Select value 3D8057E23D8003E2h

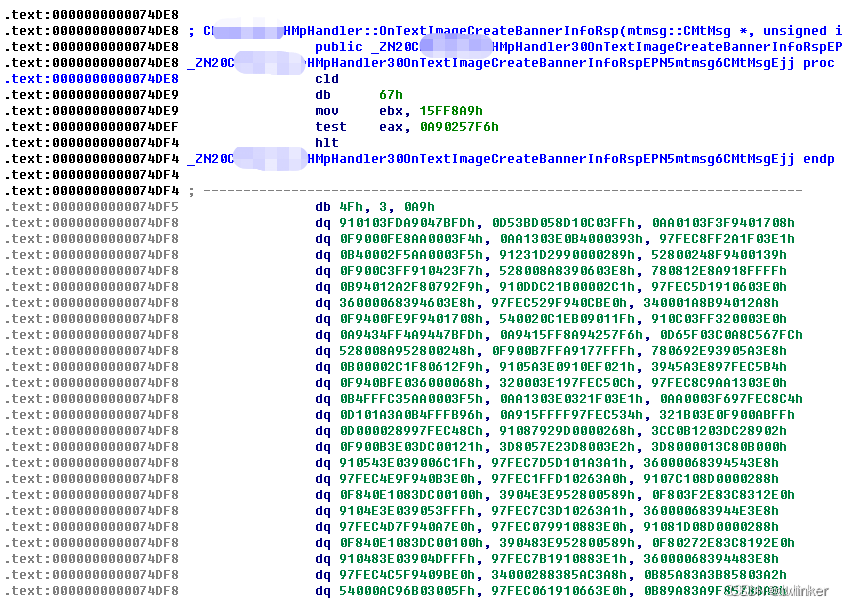tap(567, 447)
